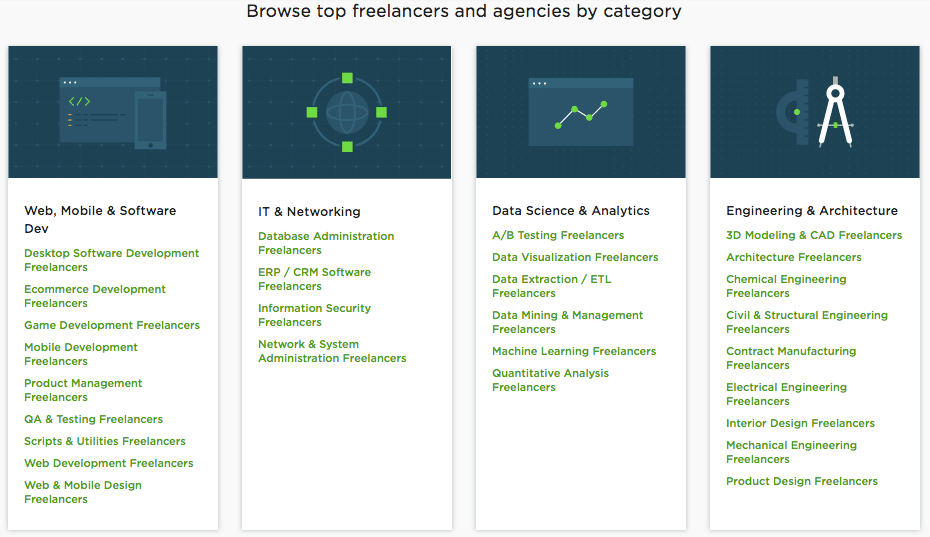Screen dimensions: 930x537
Task: Open the Data Science & Analytics heading
Action: tap(571, 211)
